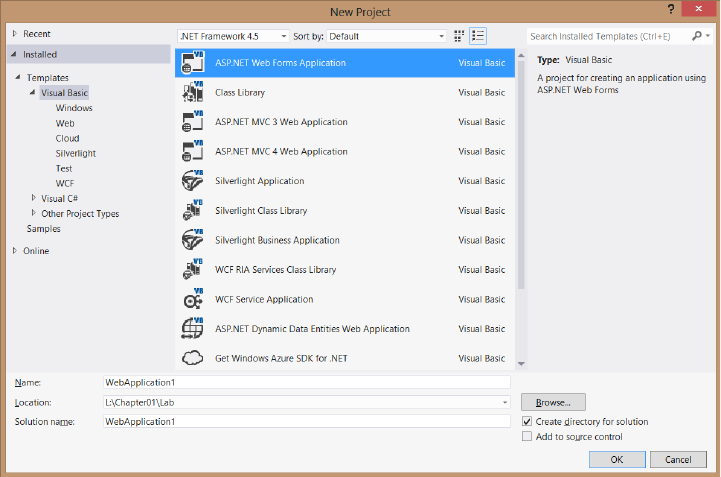Expand Other Project Types node
The image size is (721, 477).
point(34,213)
